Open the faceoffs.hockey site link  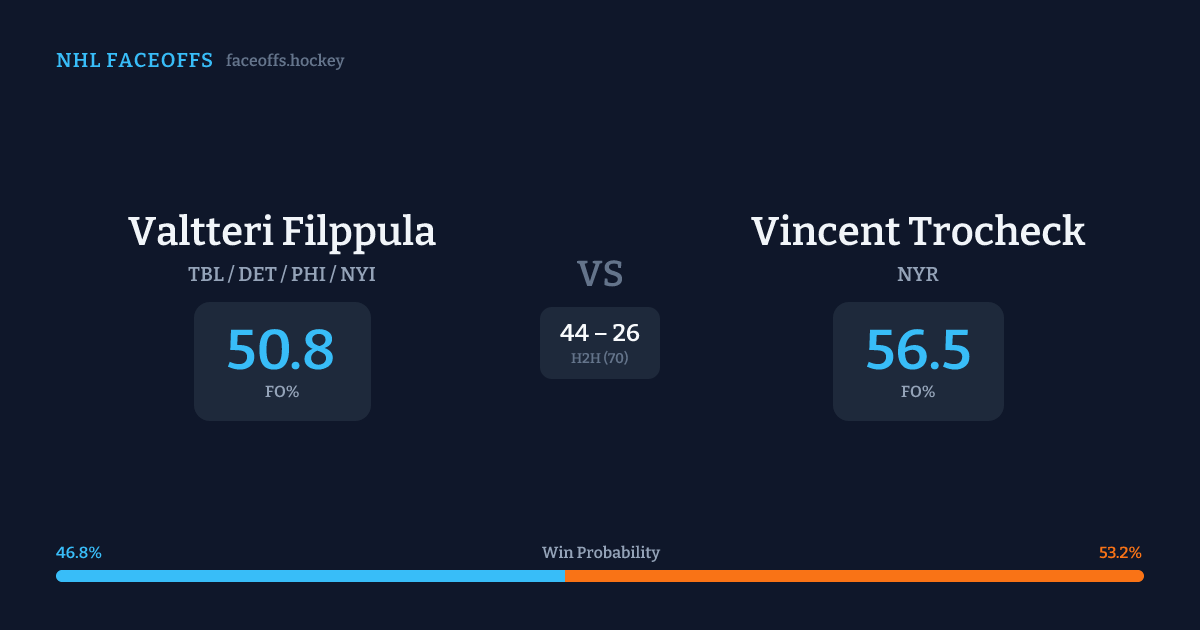pos(285,61)
